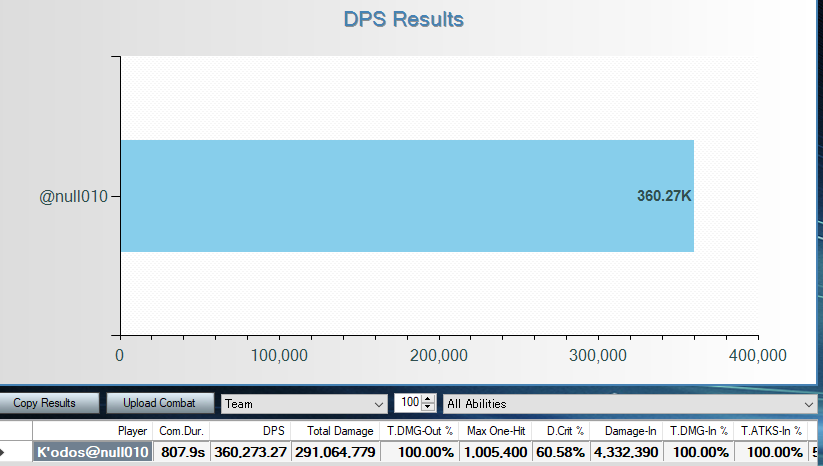Increase the value with stepper up arrow
823x466 pixels.
[429, 399]
